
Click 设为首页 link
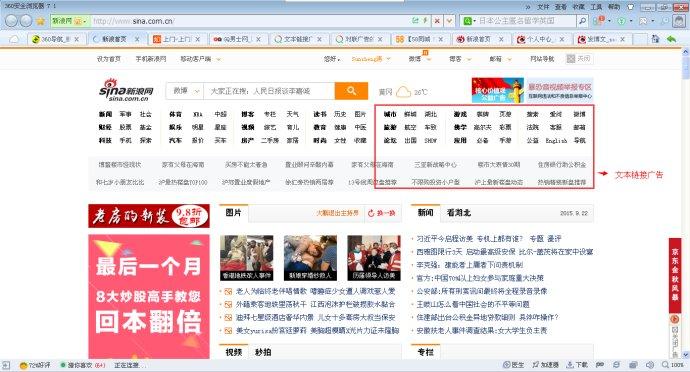(x=109, y=59)
